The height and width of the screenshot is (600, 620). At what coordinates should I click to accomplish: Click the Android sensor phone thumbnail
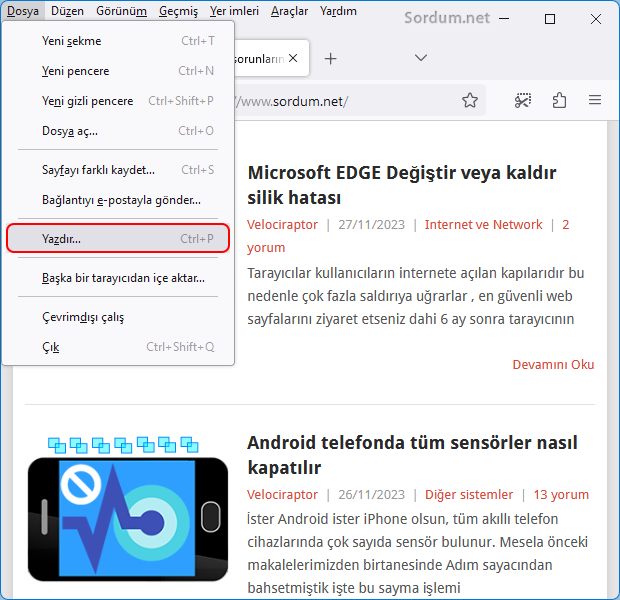[x=128, y=509]
